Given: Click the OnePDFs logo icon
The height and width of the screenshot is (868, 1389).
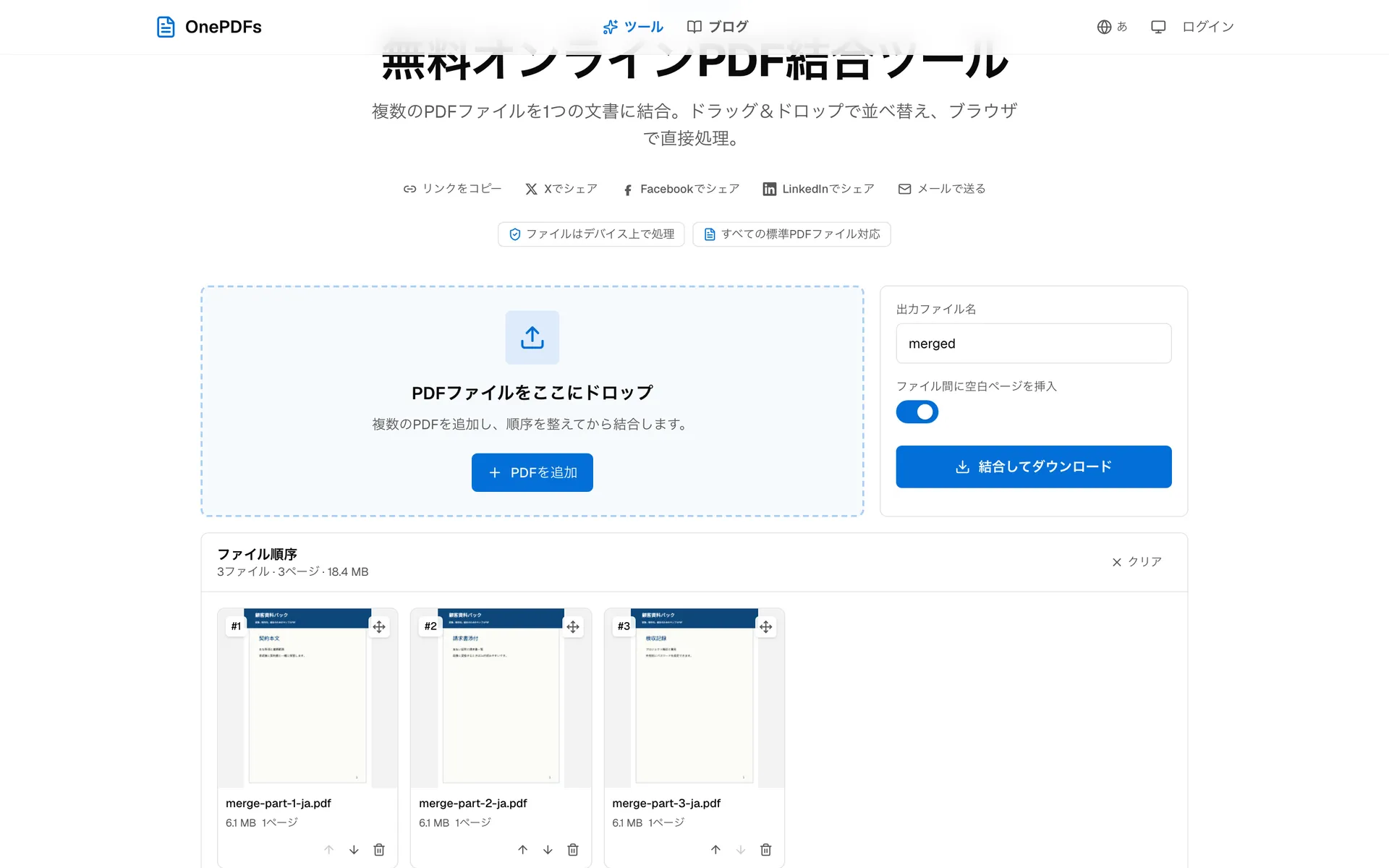Looking at the screenshot, I should point(166,27).
